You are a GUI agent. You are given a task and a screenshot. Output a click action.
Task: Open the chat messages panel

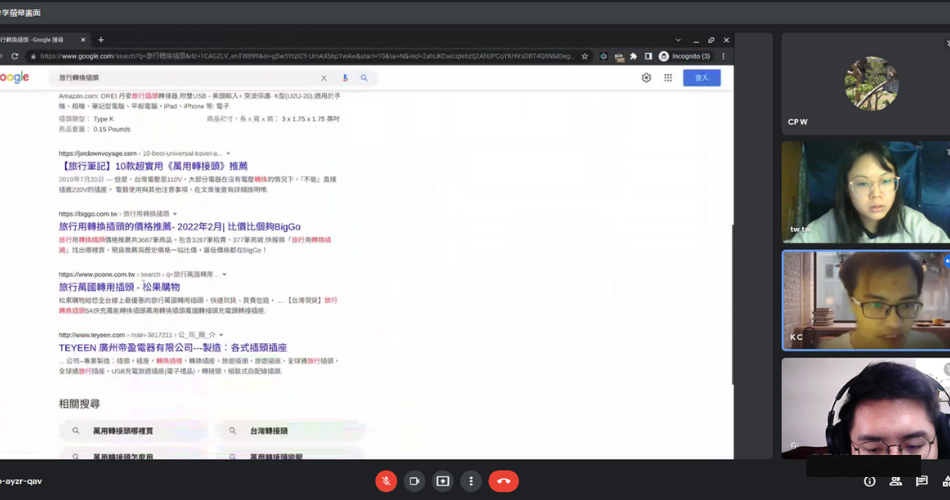pos(922,481)
